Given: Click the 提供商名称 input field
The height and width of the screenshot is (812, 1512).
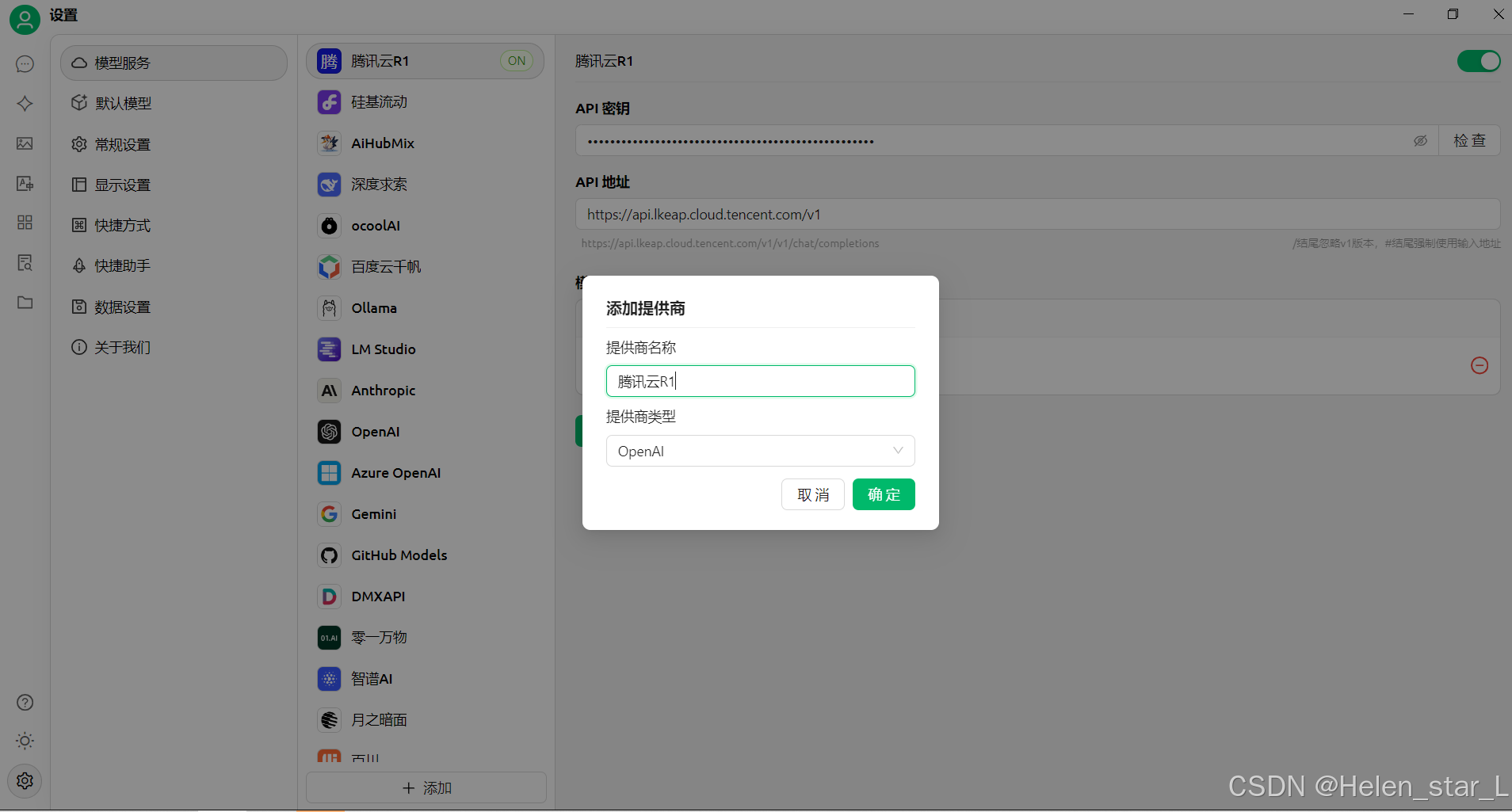Looking at the screenshot, I should [x=761, y=381].
